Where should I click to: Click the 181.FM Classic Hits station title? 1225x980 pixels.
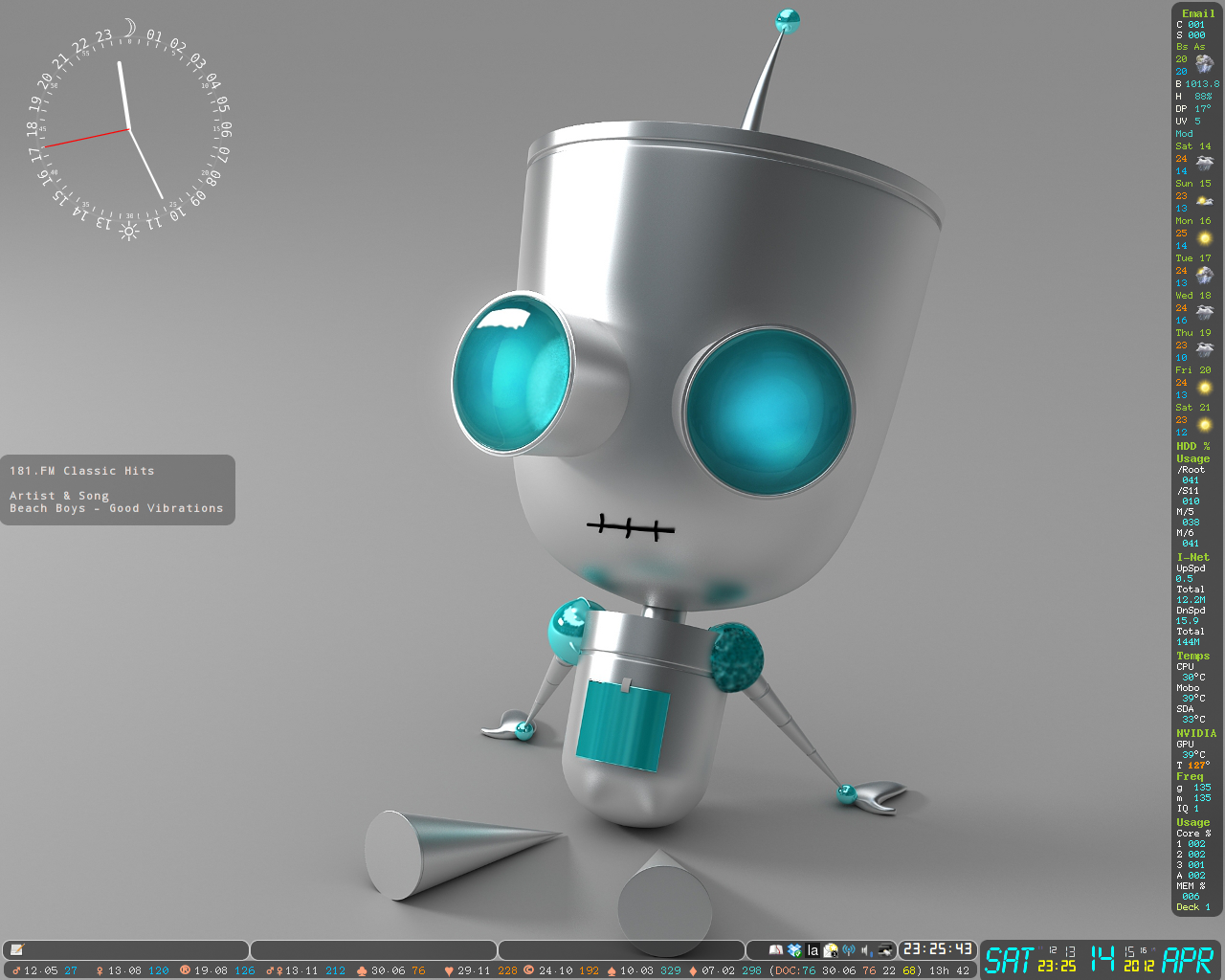pyautogui.click(x=81, y=471)
